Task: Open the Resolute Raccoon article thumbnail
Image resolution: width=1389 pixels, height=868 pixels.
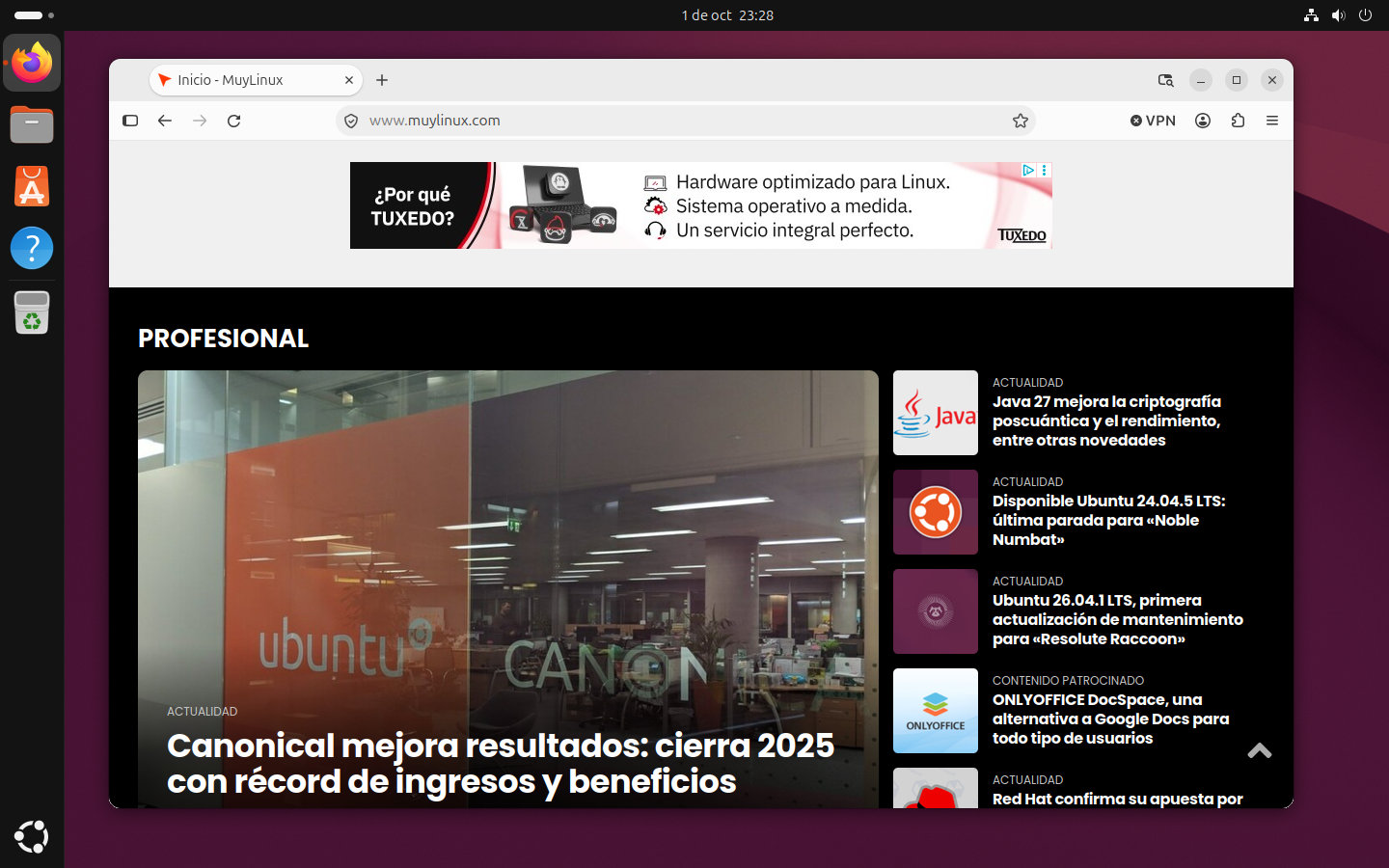Action: point(936,611)
